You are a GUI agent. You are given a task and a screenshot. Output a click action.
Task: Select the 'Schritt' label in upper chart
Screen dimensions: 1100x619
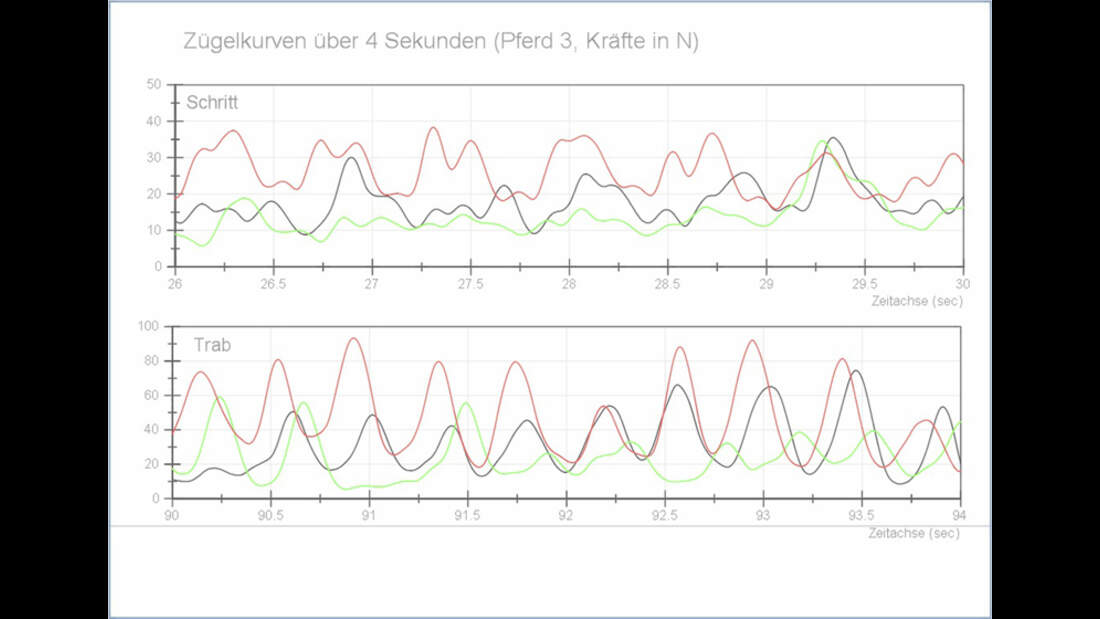point(212,102)
